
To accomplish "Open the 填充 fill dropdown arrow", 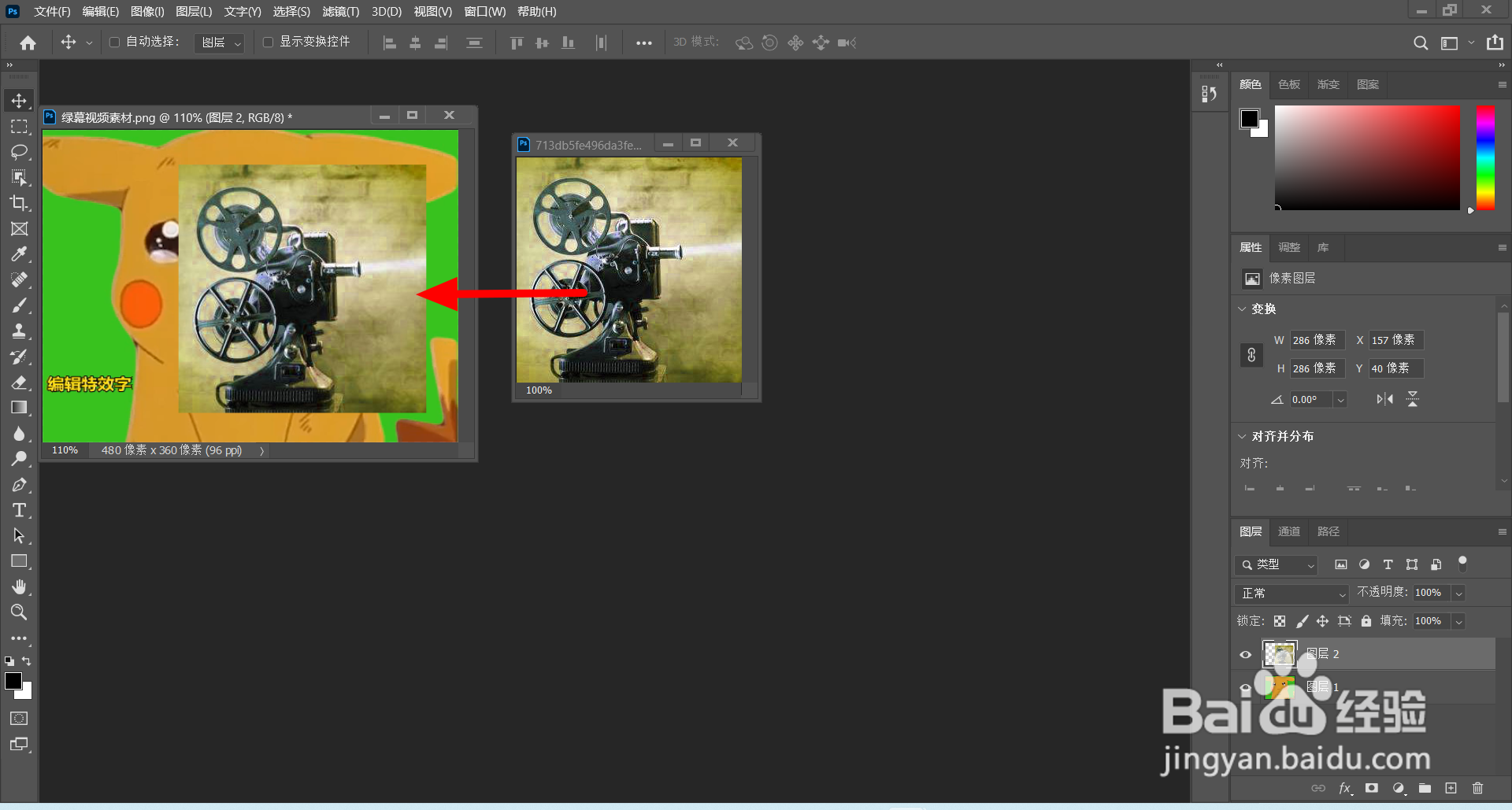I will coord(1458,622).
